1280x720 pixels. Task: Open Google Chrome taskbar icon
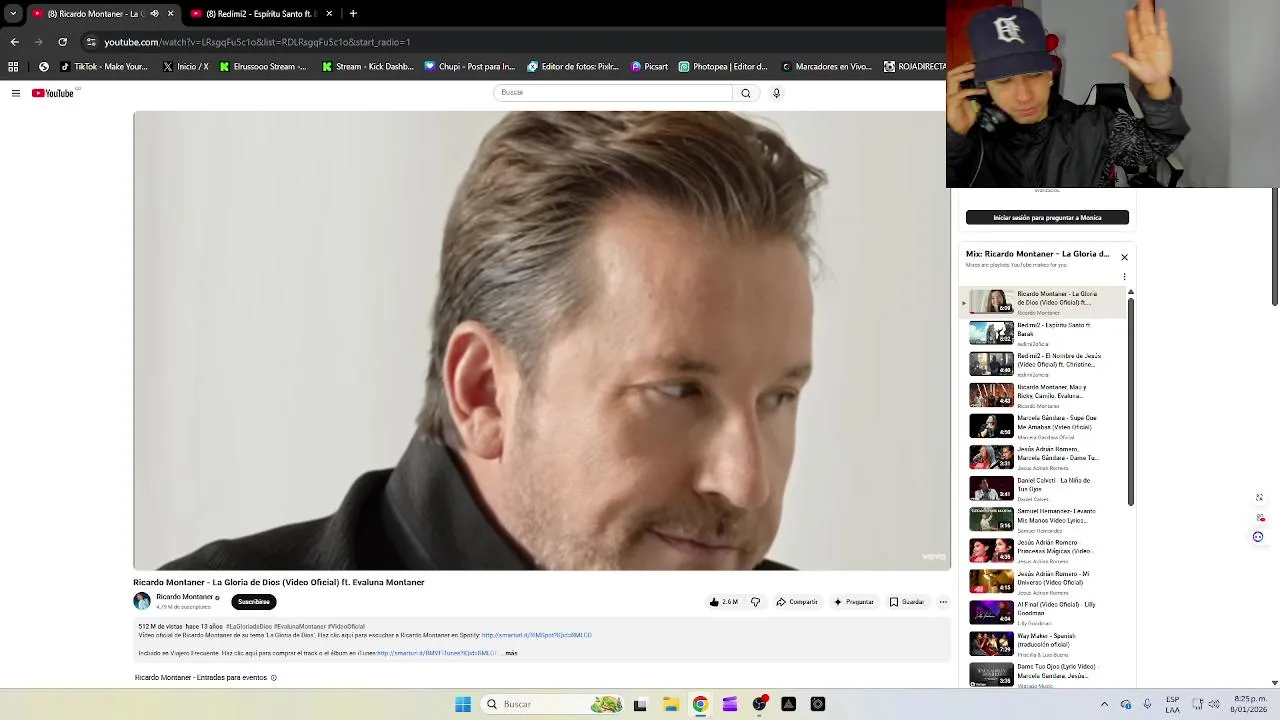point(700,704)
